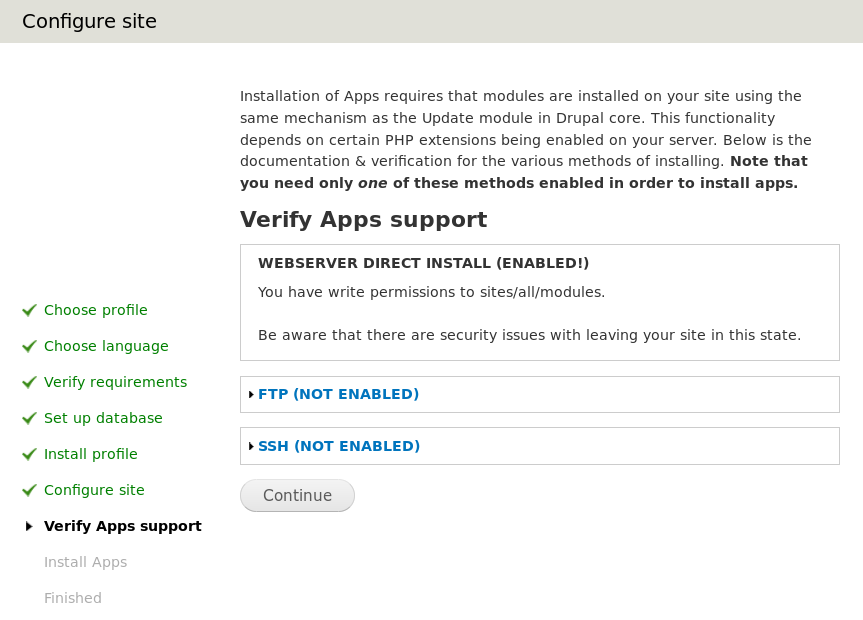Expand the SSH (NOT ENABLED) section
Screen dimensions: 863x620
click(338, 446)
